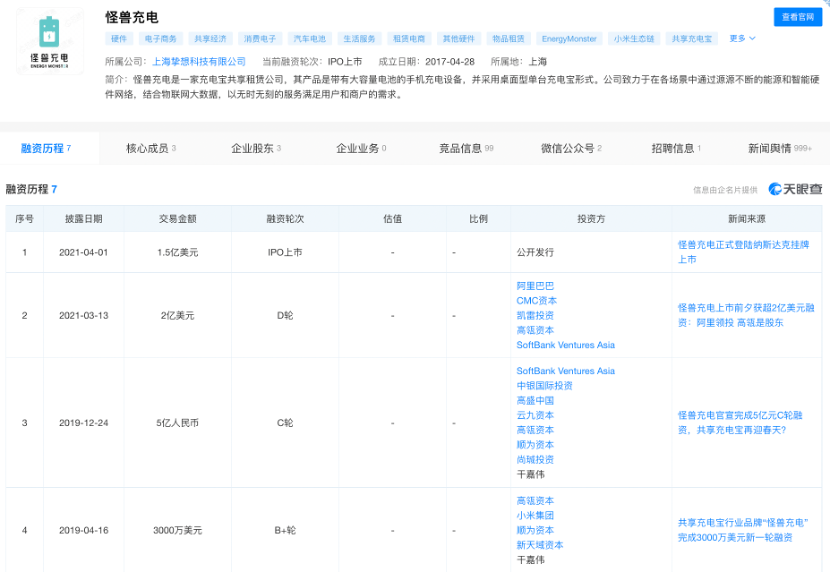Open 顺为资本 in the B+轮 row

[x=535, y=530]
